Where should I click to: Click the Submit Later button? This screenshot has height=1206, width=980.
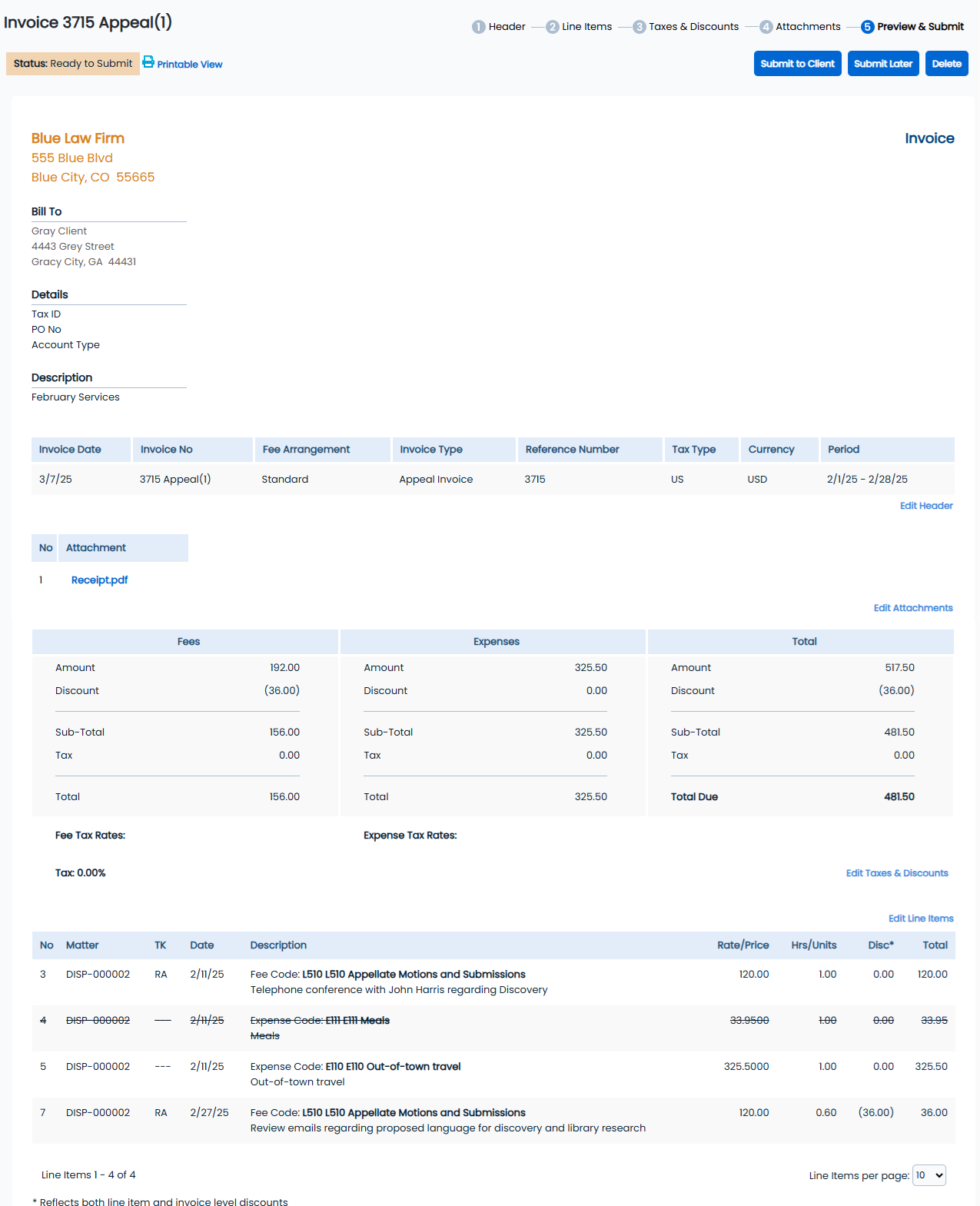pos(882,64)
